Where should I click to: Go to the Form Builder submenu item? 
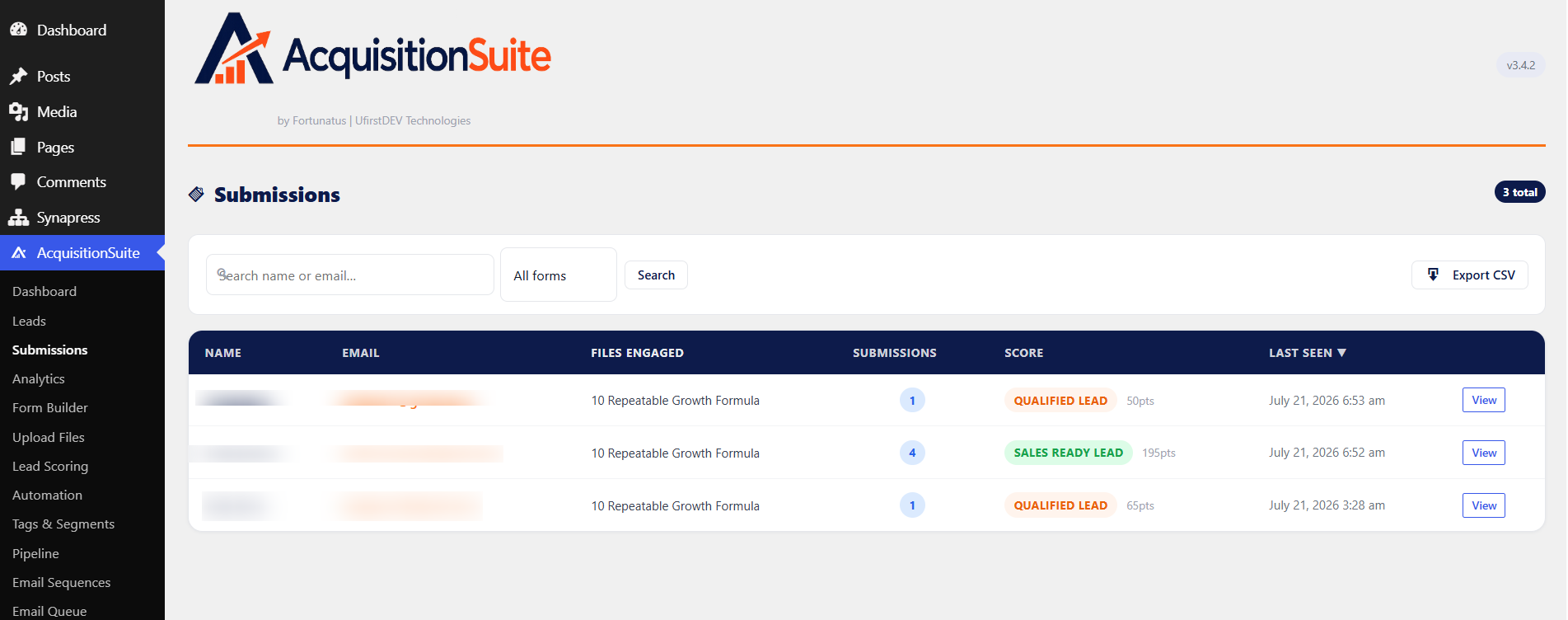(50, 407)
